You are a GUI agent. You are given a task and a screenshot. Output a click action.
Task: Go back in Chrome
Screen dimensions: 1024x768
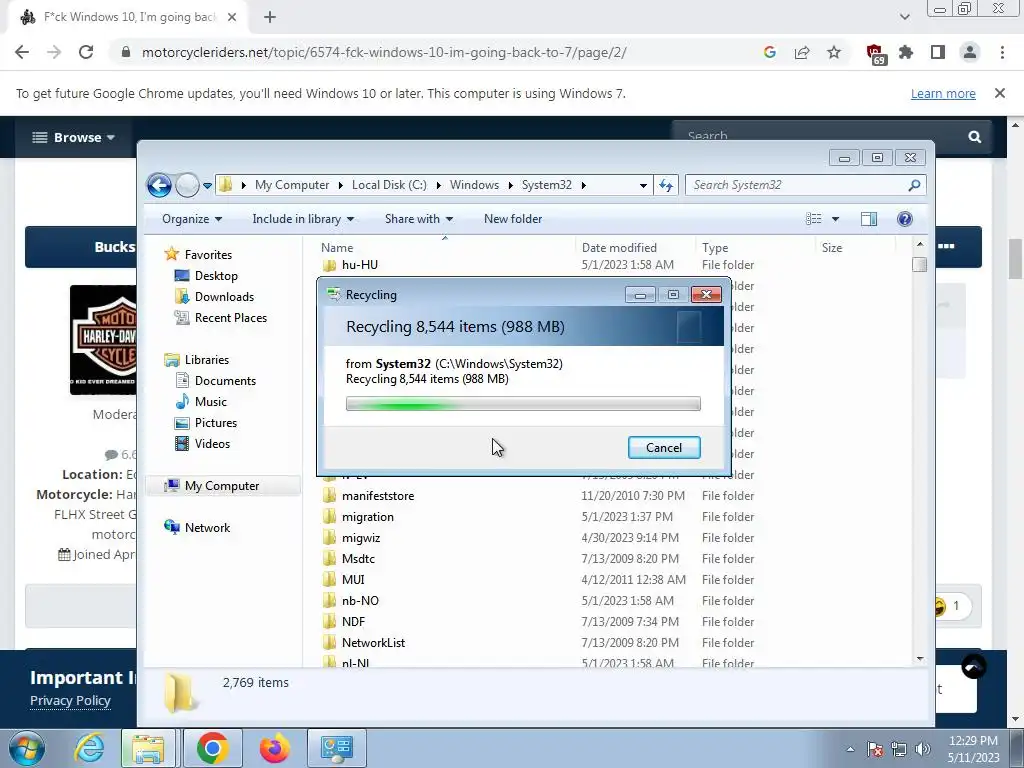pyautogui.click(x=22, y=52)
